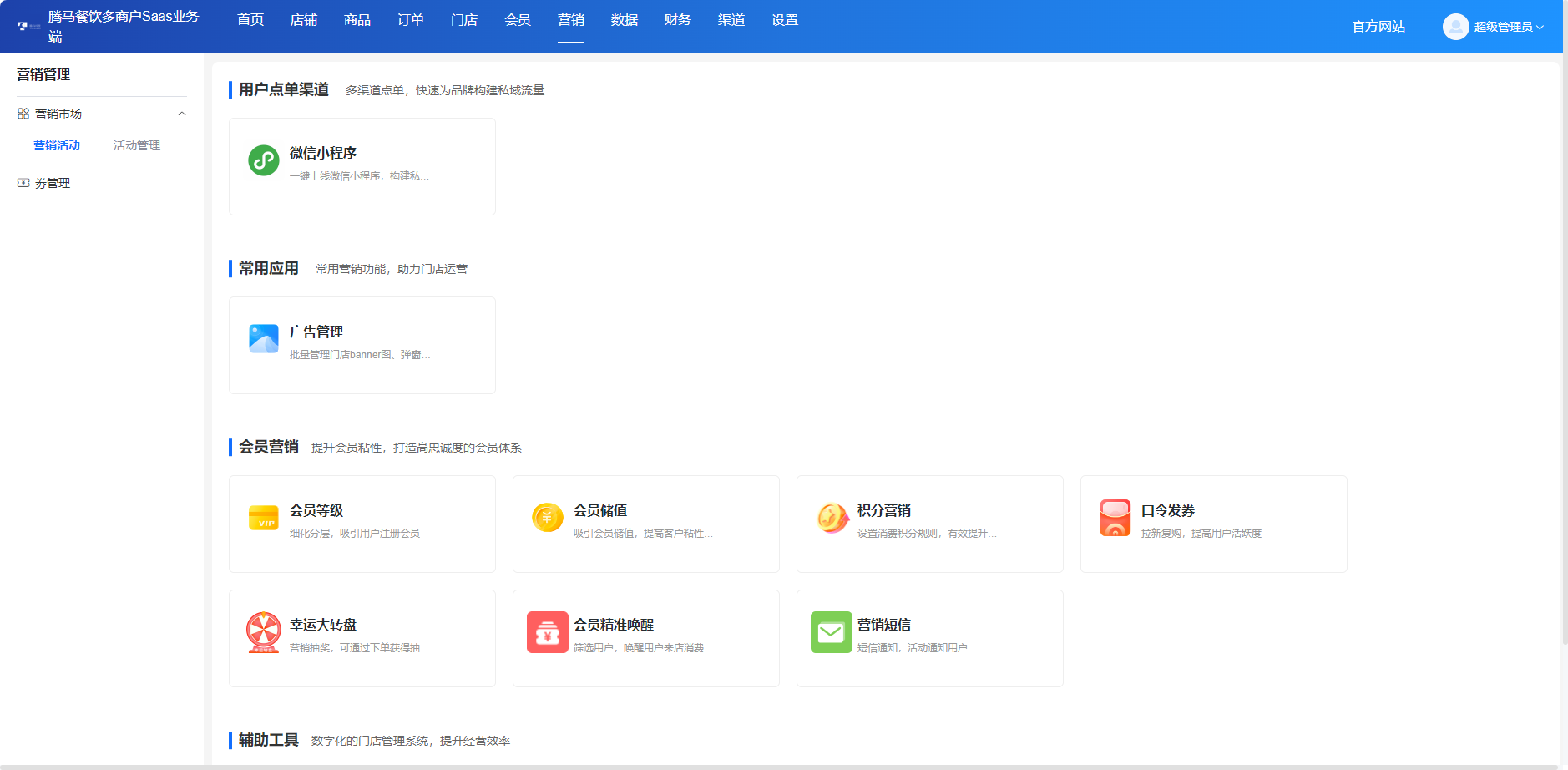Open 会员精准唤醒 member wake-up tool
Viewport: 1568px width, 770px height.
click(x=645, y=638)
